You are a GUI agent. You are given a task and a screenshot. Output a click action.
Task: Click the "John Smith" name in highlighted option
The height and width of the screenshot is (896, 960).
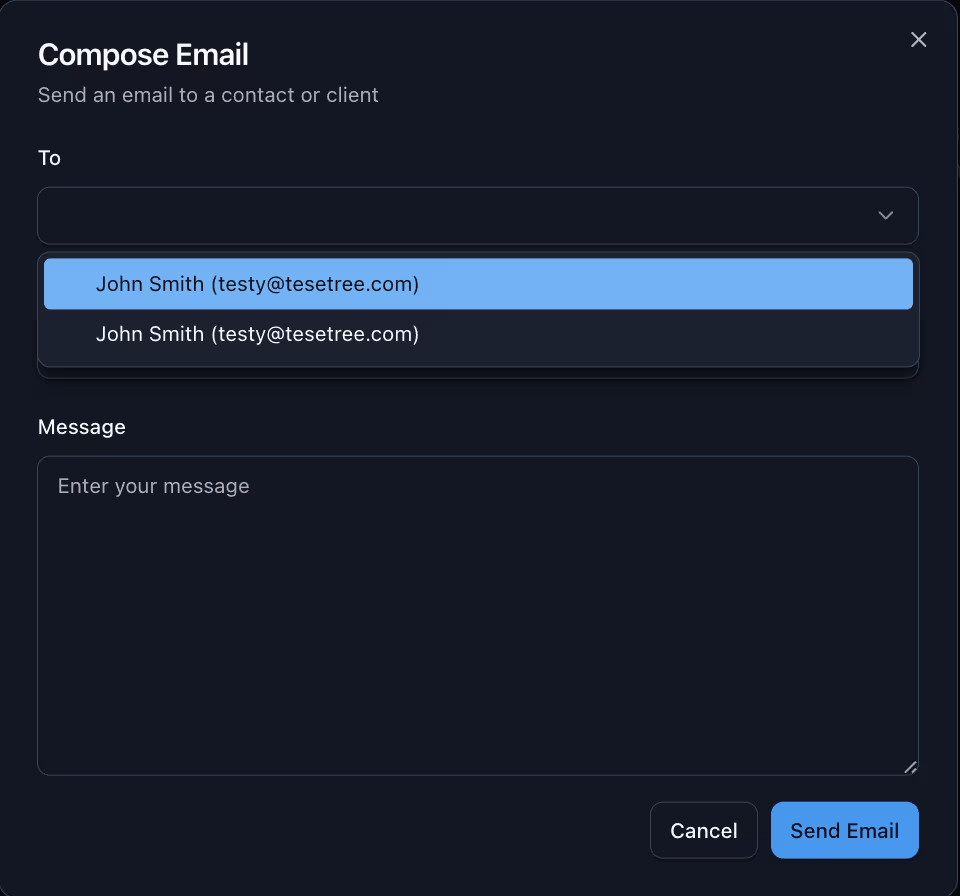coord(150,284)
